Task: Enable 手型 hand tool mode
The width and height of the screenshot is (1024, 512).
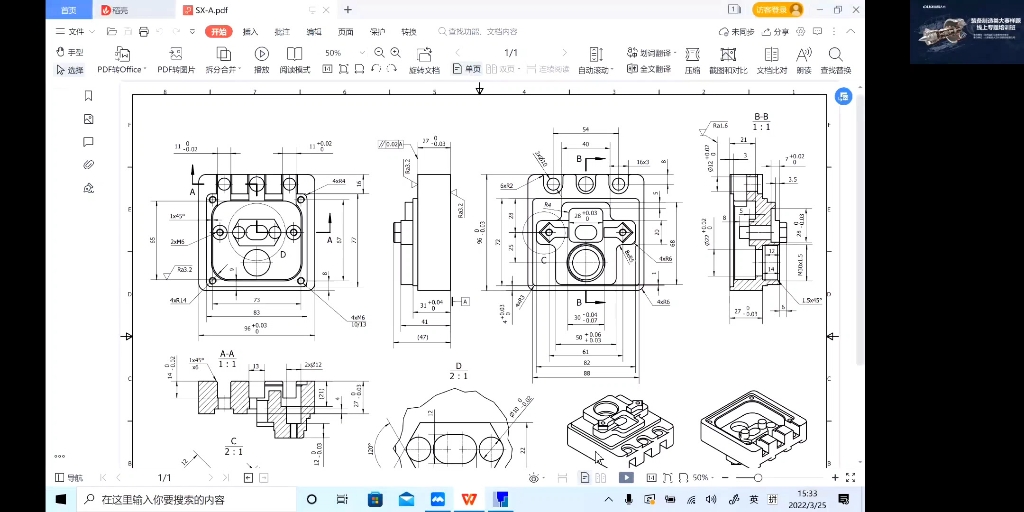Action: (x=70, y=52)
